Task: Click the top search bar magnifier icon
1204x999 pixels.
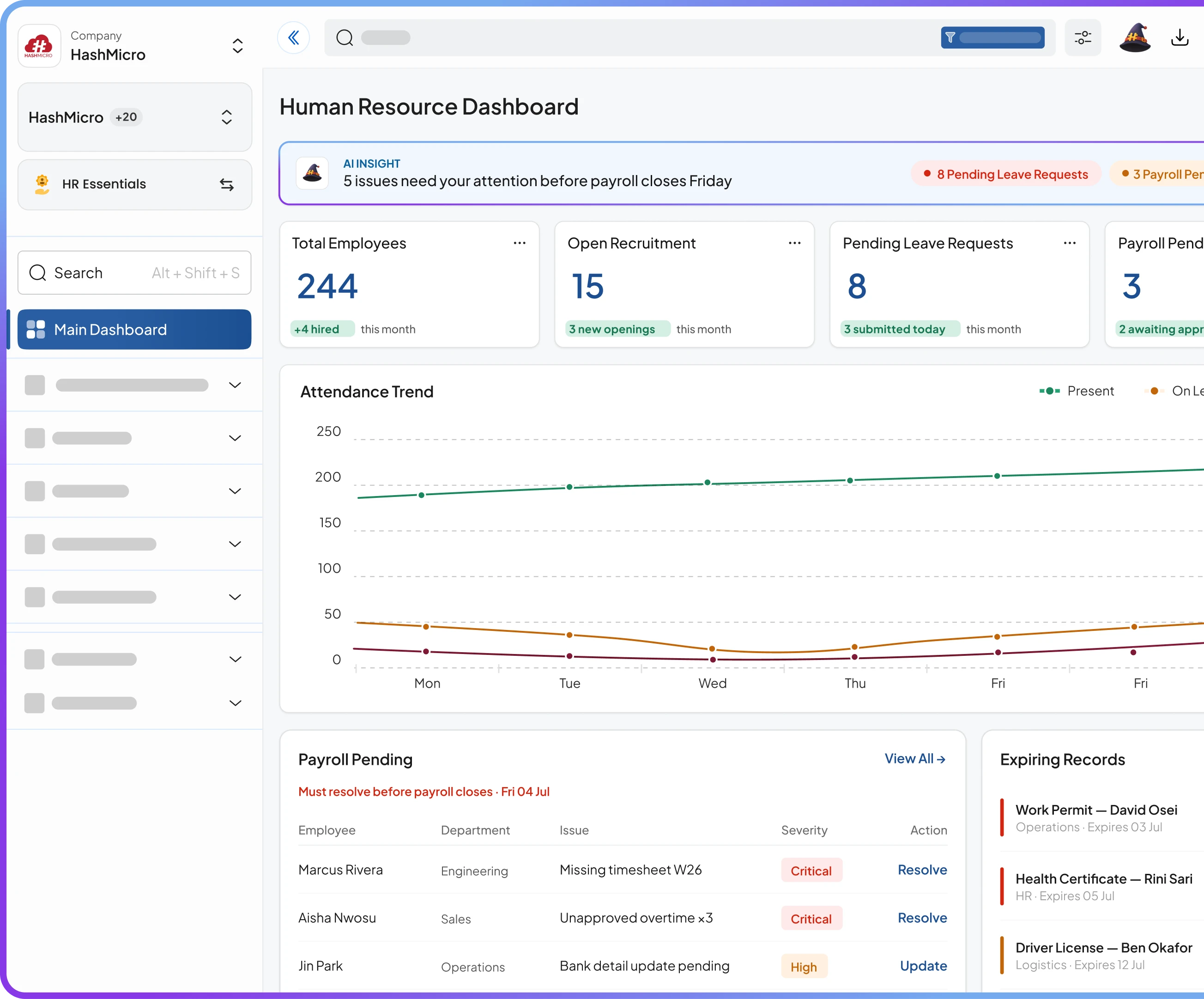Action: click(x=345, y=38)
